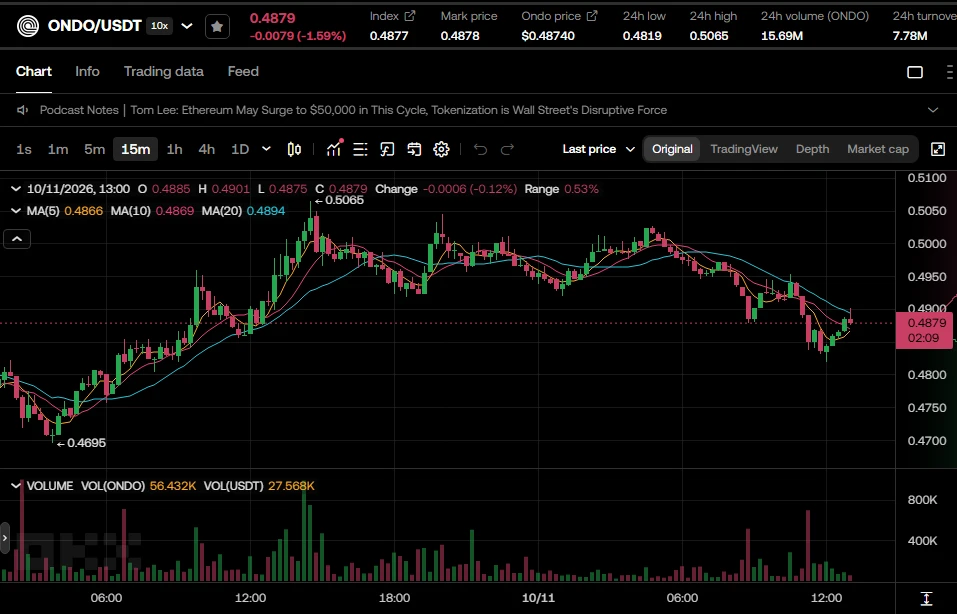This screenshot has width=957, height=614.
Task: Click the layout rectangle icon near Feed
Action: [x=915, y=72]
